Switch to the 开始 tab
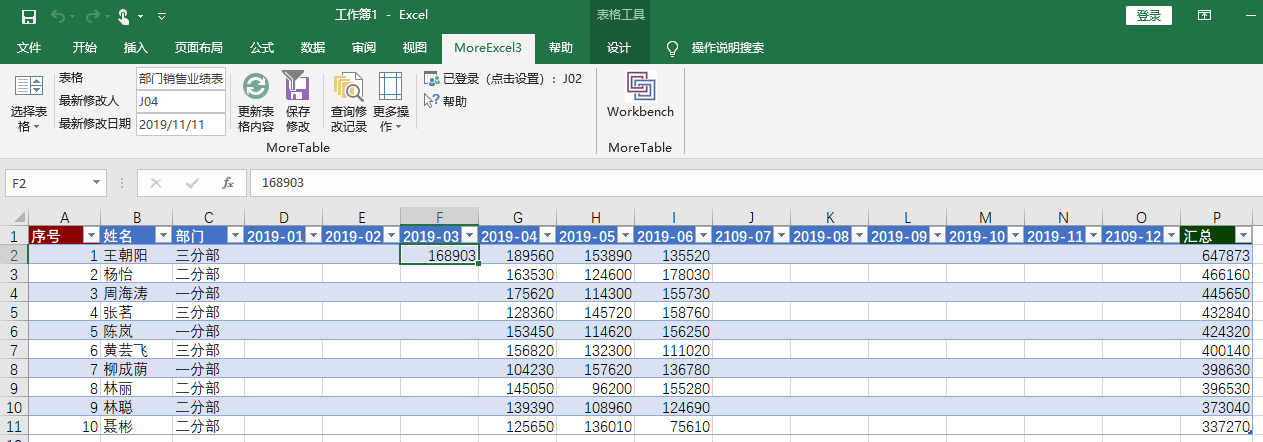The width and height of the screenshot is (1263, 442). tap(85, 48)
